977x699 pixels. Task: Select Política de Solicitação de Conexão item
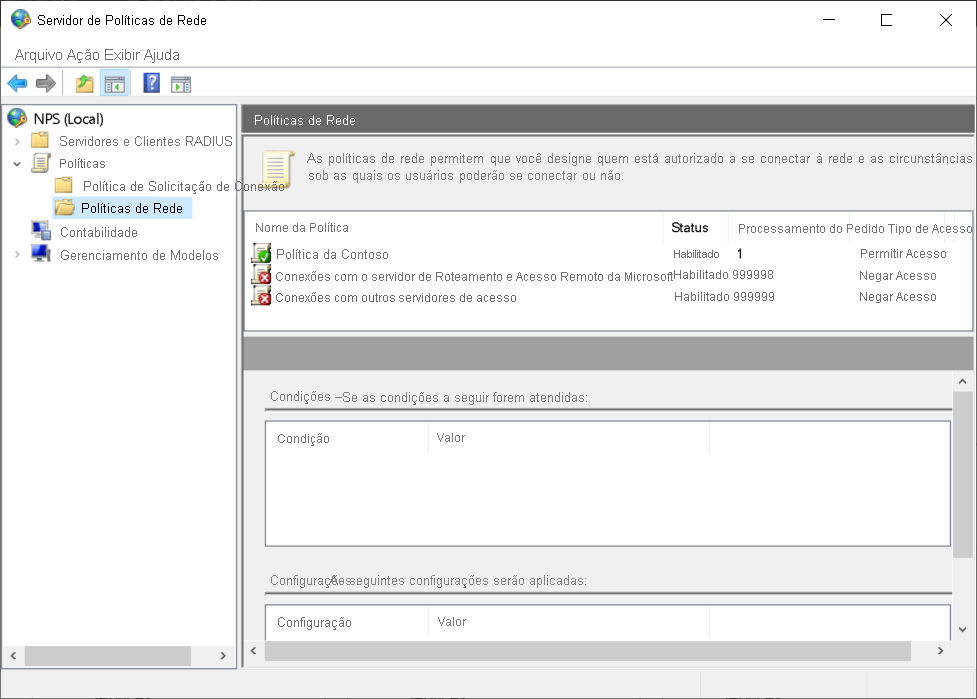click(x=183, y=186)
